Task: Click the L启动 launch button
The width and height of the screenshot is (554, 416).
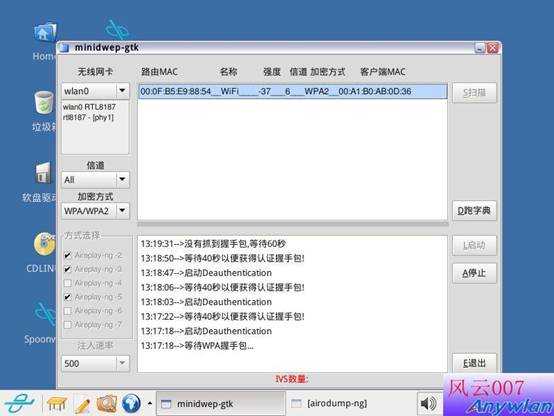Action: point(474,245)
